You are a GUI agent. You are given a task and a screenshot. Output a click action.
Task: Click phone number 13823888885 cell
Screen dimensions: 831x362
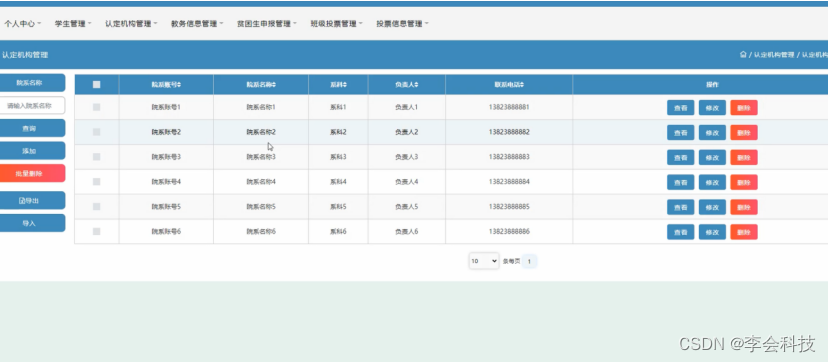coord(509,207)
